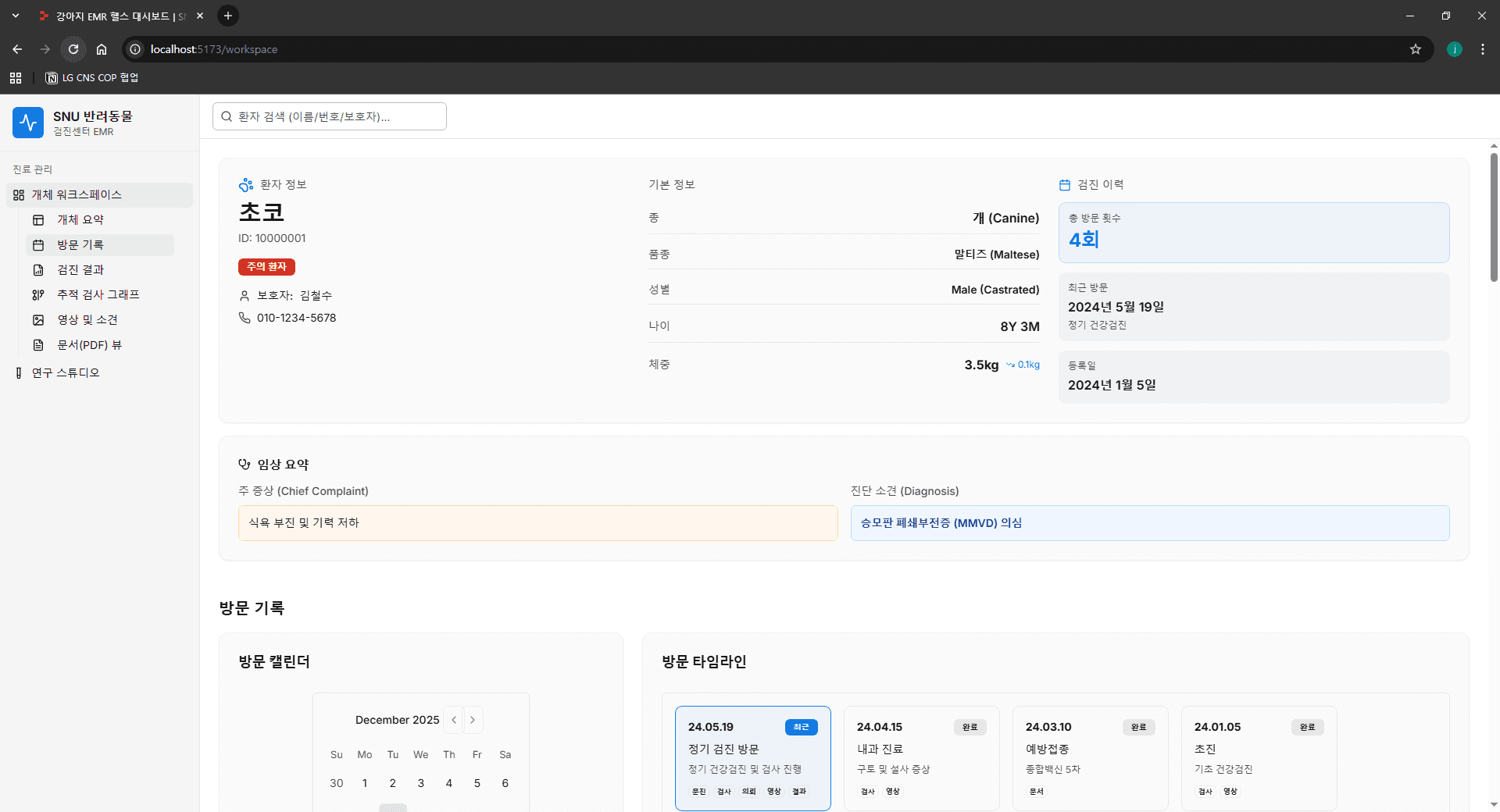This screenshot has width=1500, height=812.
Task: Click the 영상 및 소견 image icon
Action: 38,320
